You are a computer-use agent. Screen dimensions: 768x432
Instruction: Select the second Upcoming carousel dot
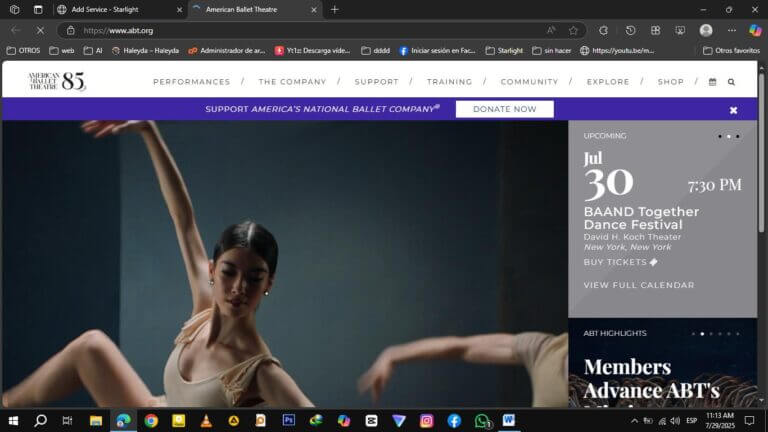tap(728, 136)
